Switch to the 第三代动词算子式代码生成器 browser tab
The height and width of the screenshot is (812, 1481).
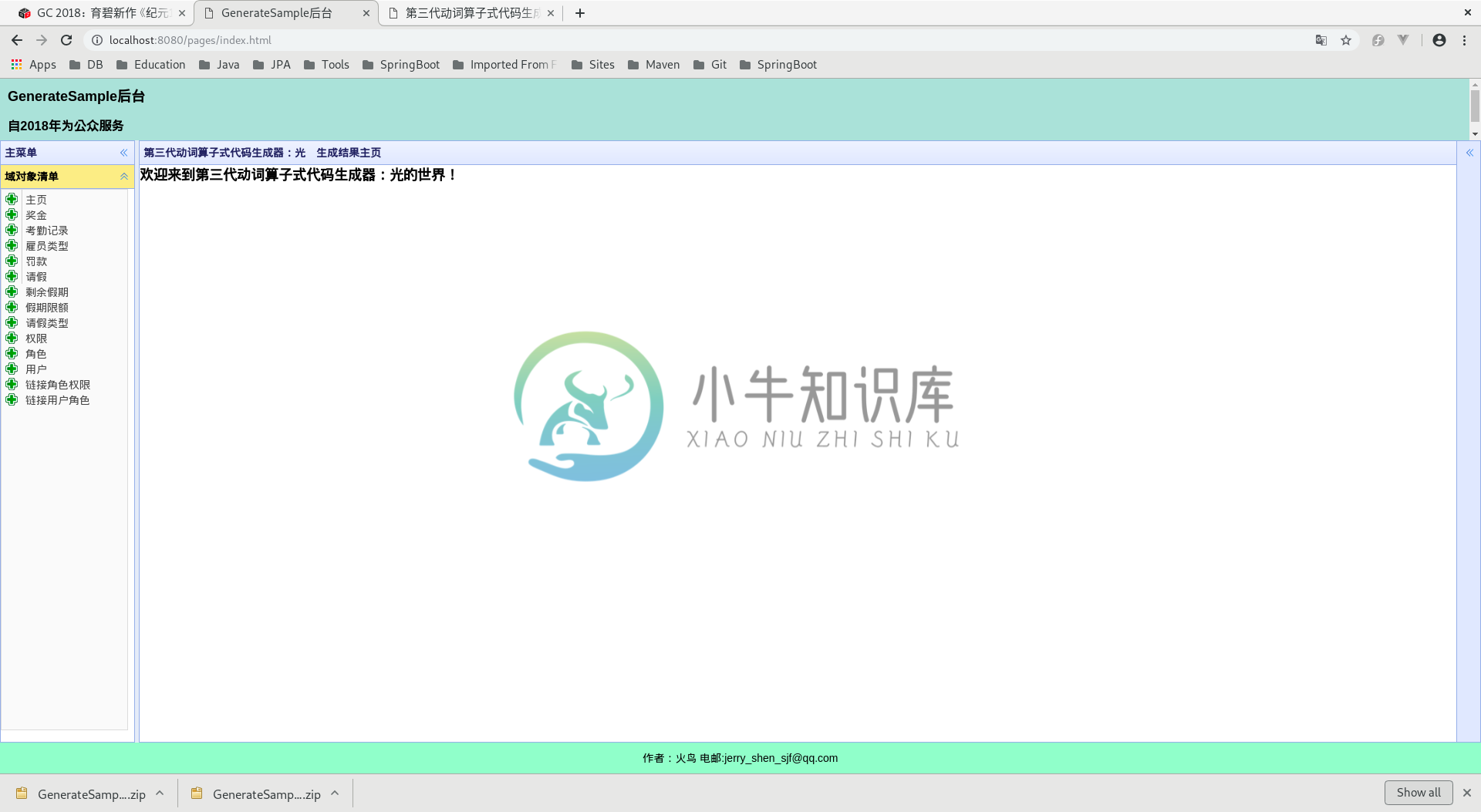coord(471,13)
